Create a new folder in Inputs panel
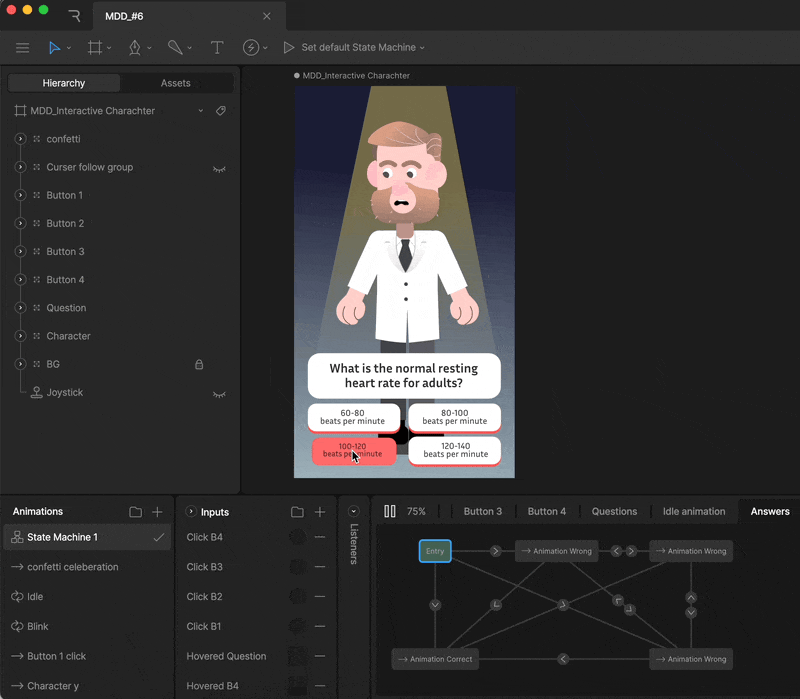Screen dimensions: 800x699 coord(297,512)
